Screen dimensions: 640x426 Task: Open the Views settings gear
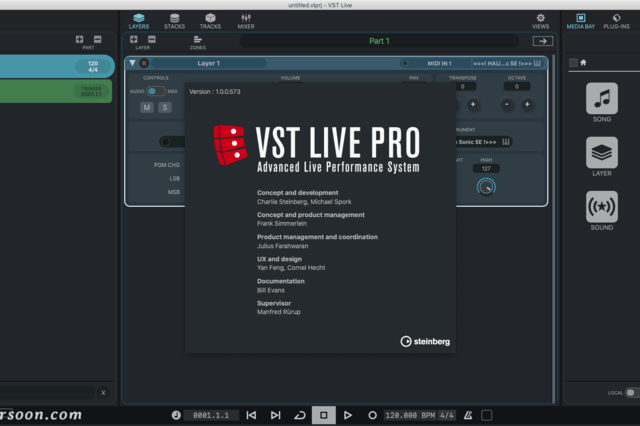[540, 21]
